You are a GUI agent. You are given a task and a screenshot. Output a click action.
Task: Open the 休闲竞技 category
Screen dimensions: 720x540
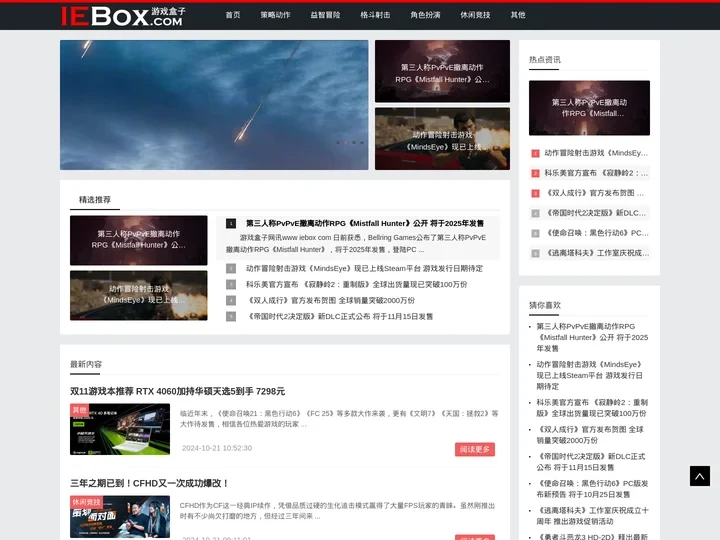[475, 15]
